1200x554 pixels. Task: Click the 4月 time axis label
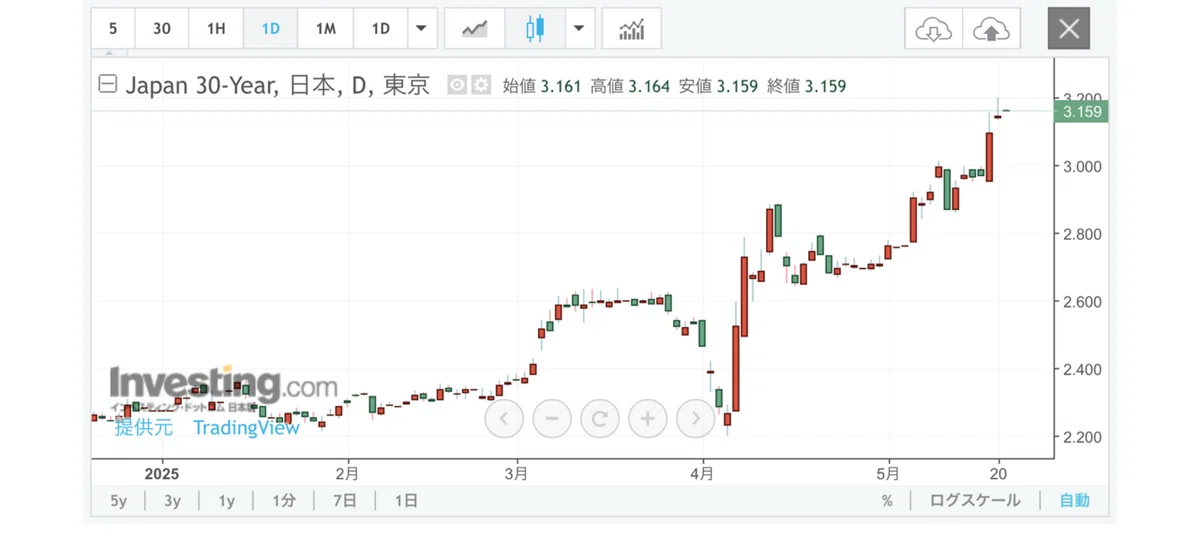point(703,472)
